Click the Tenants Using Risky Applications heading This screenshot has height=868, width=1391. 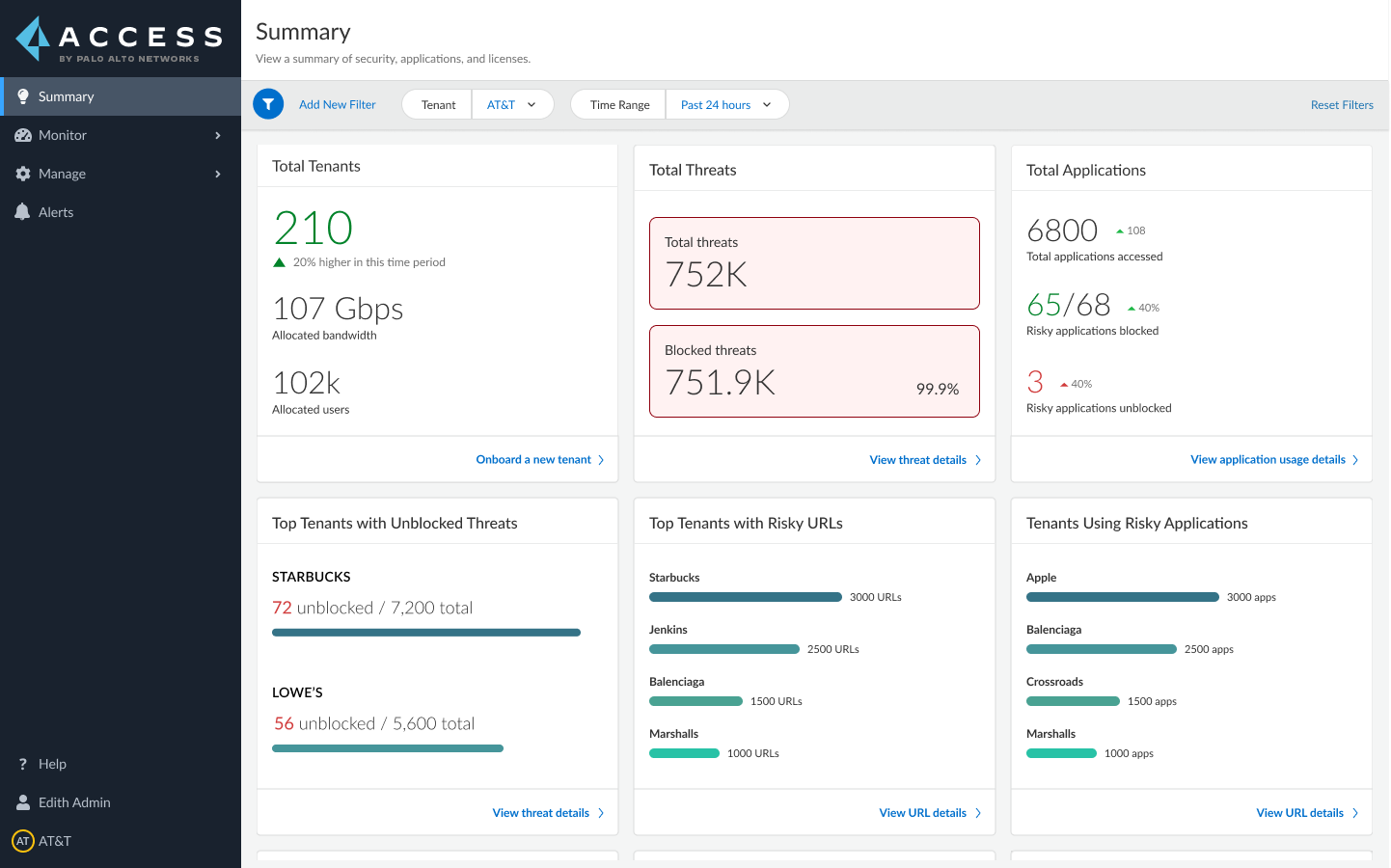click(1137, 523)
